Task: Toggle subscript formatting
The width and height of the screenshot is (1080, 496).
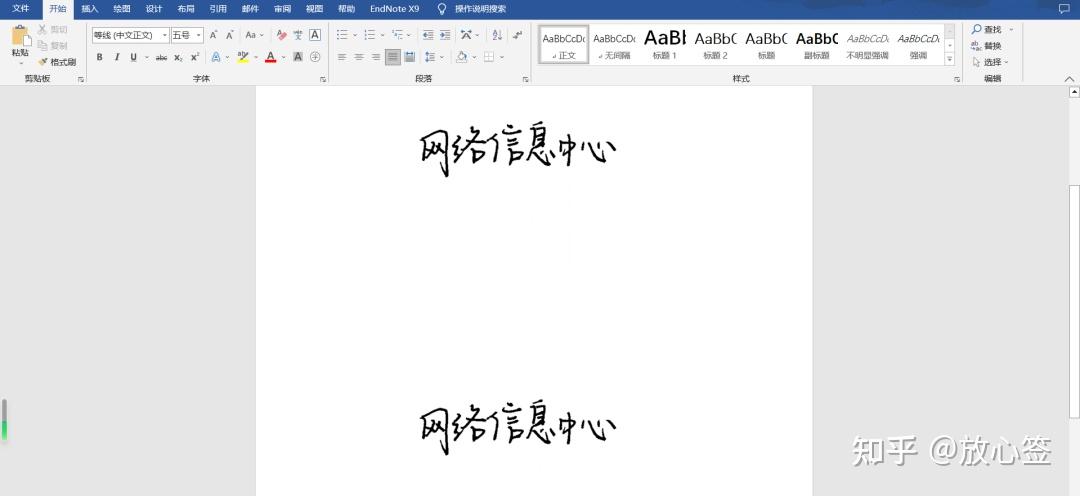Action: coord(178,57)
